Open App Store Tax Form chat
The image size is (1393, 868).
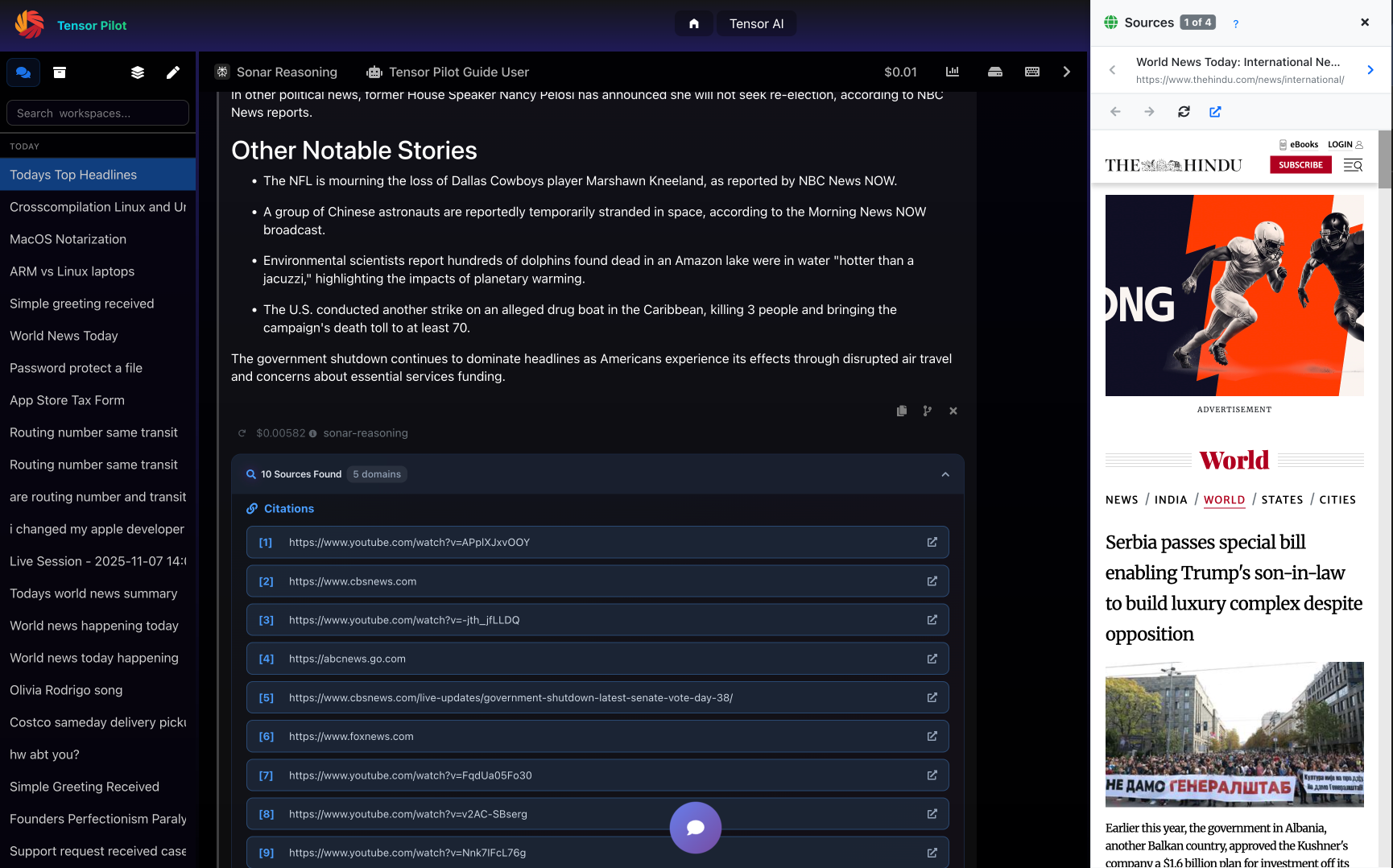(x=97, y=400)
